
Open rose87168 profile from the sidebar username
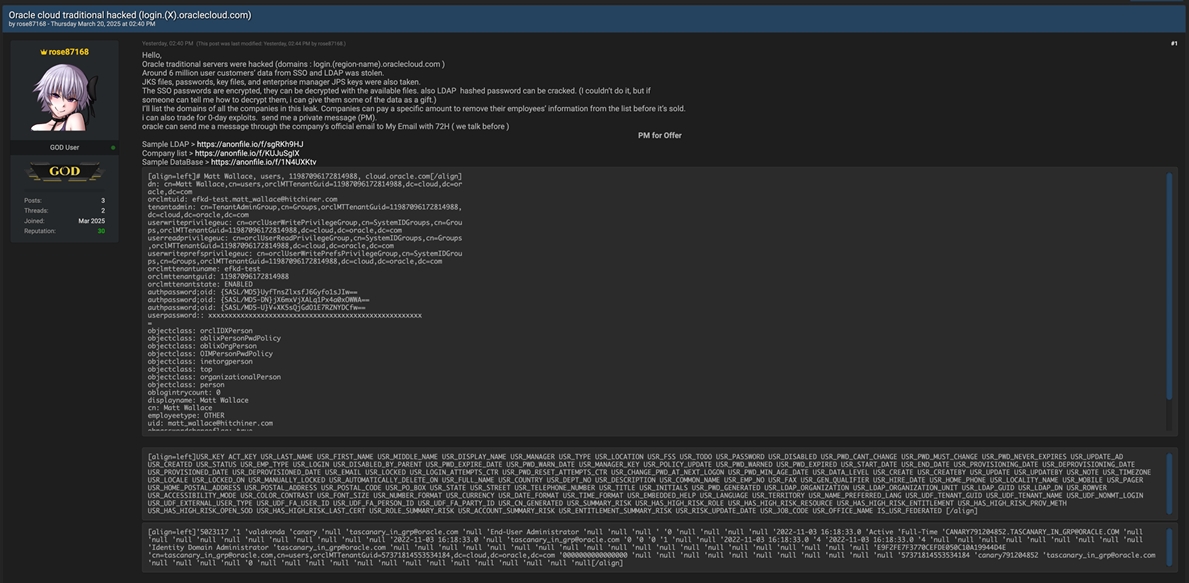(x=68, y=52)
